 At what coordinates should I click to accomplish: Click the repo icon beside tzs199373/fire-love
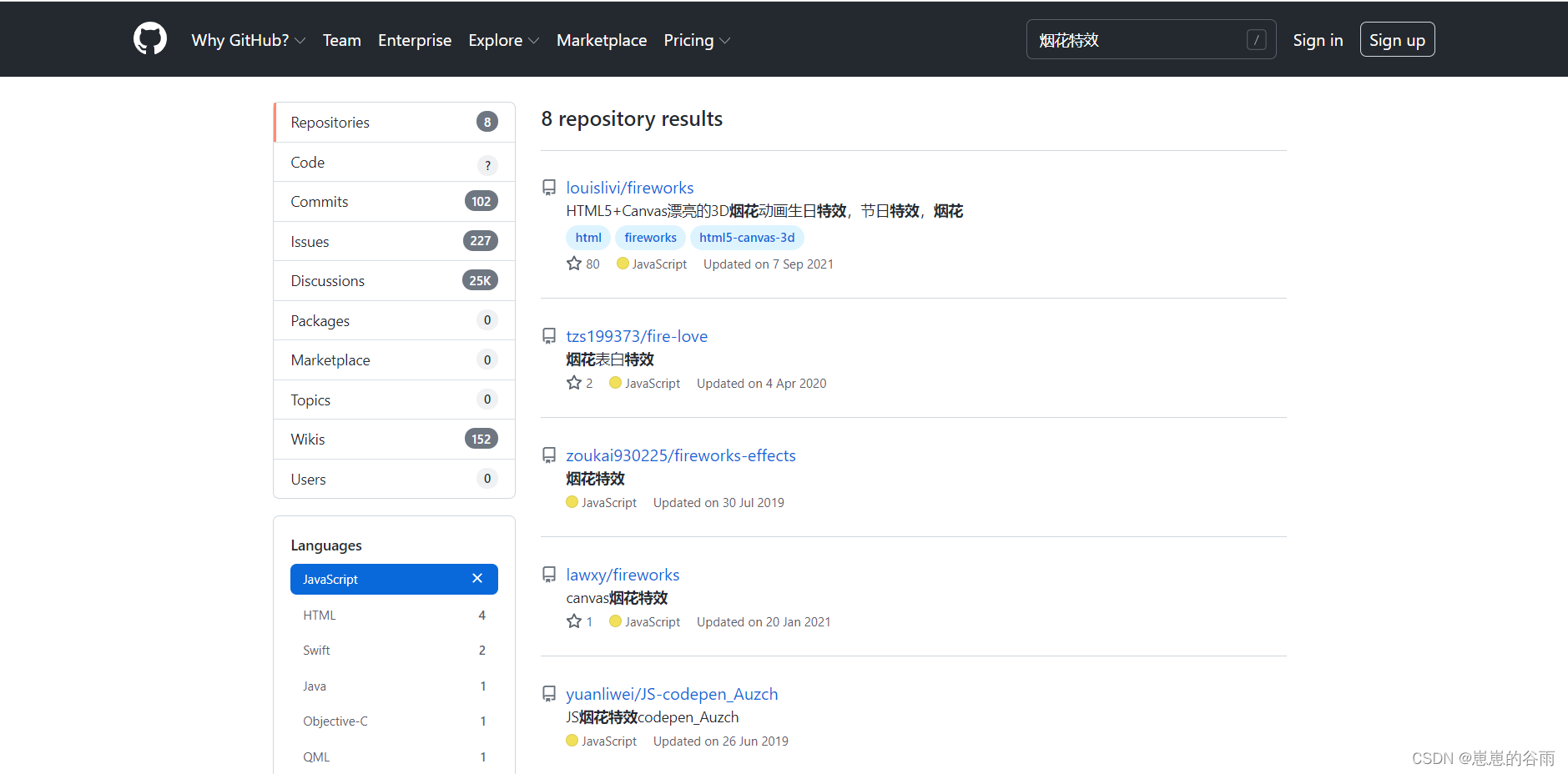coord(549,336)
